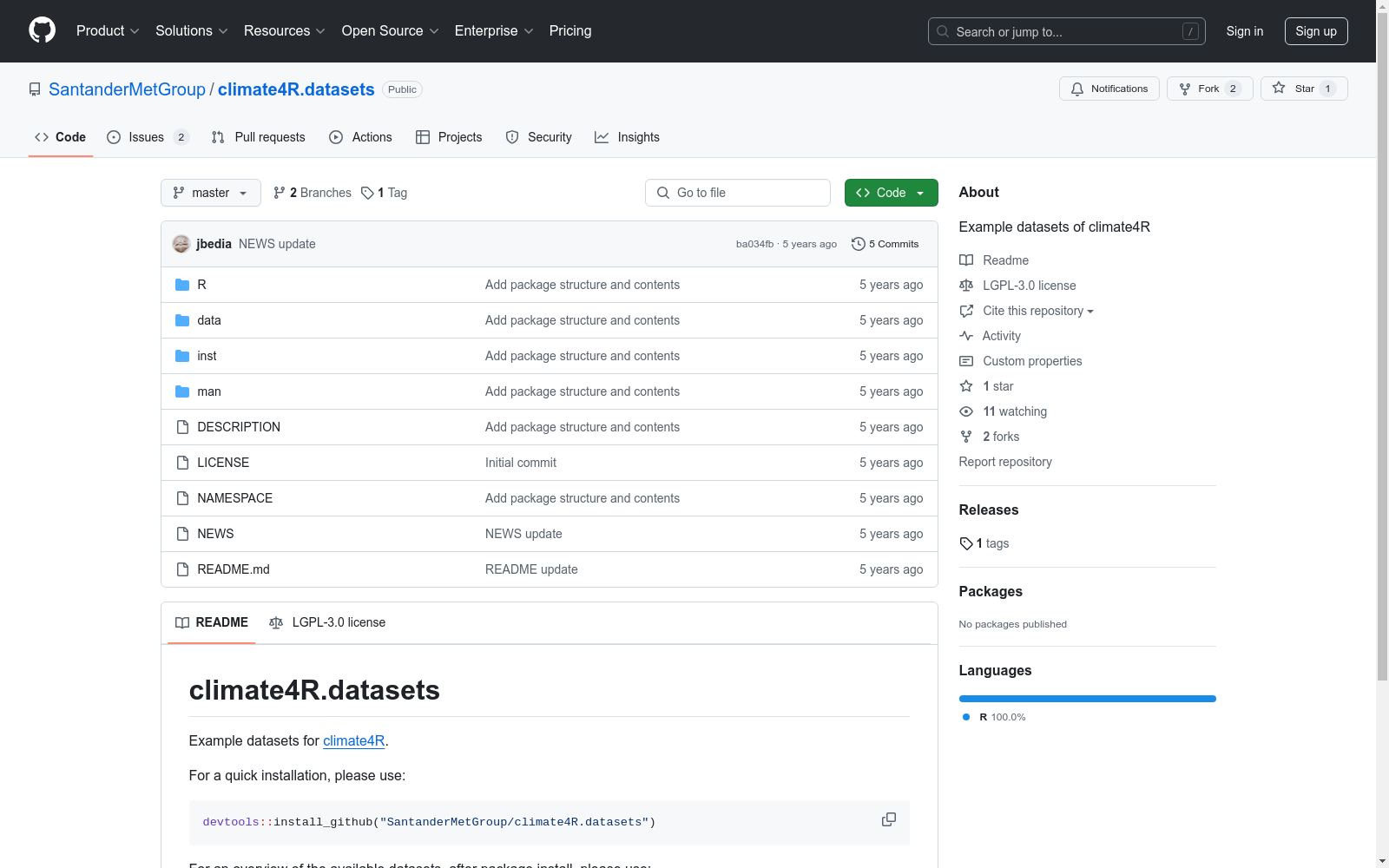1389x868 pixels.
Task: Open the 'README update' commit message
Action: (x=531, y=569)
